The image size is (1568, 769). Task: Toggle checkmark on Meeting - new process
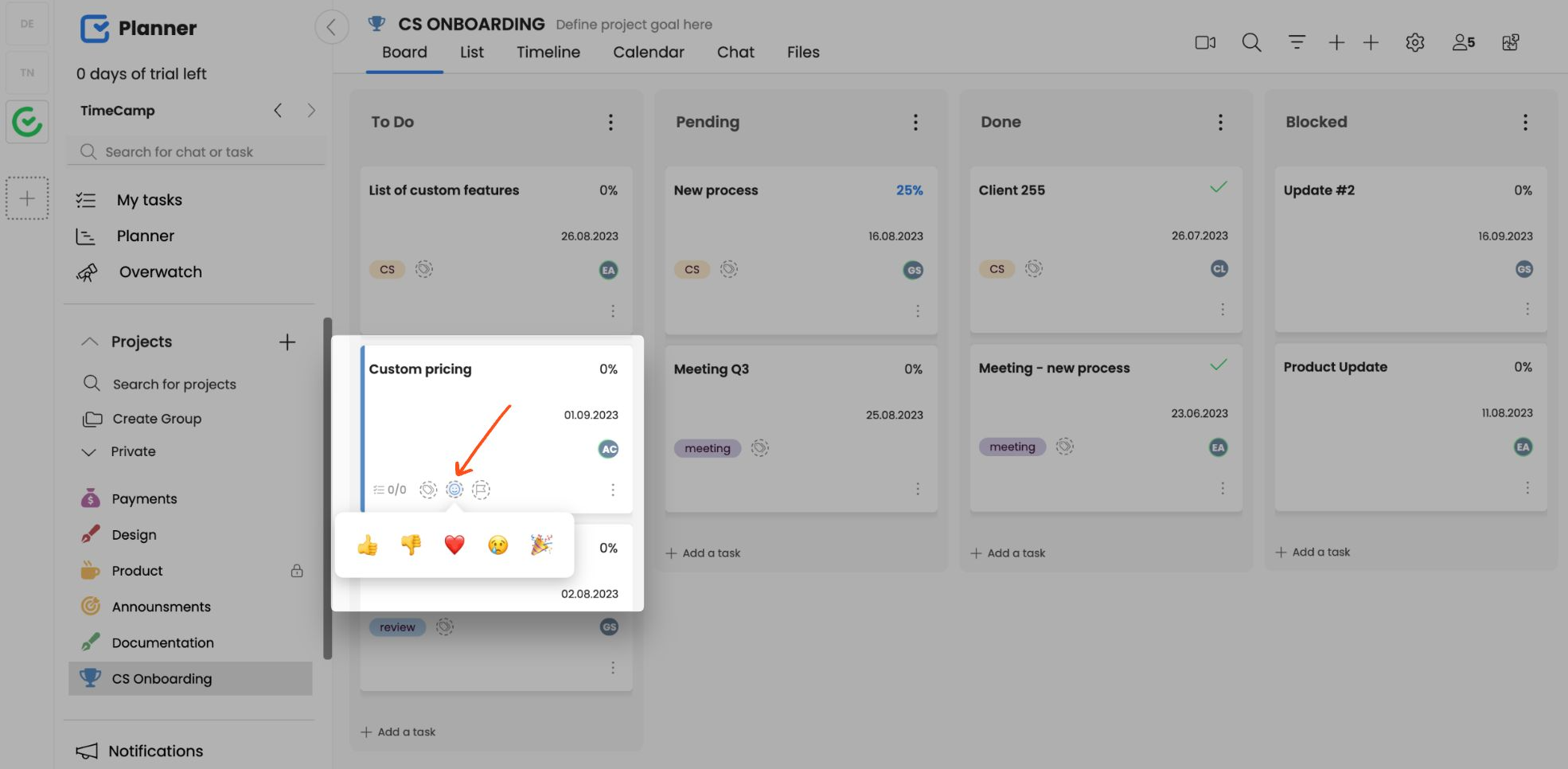pos(1218,365)
